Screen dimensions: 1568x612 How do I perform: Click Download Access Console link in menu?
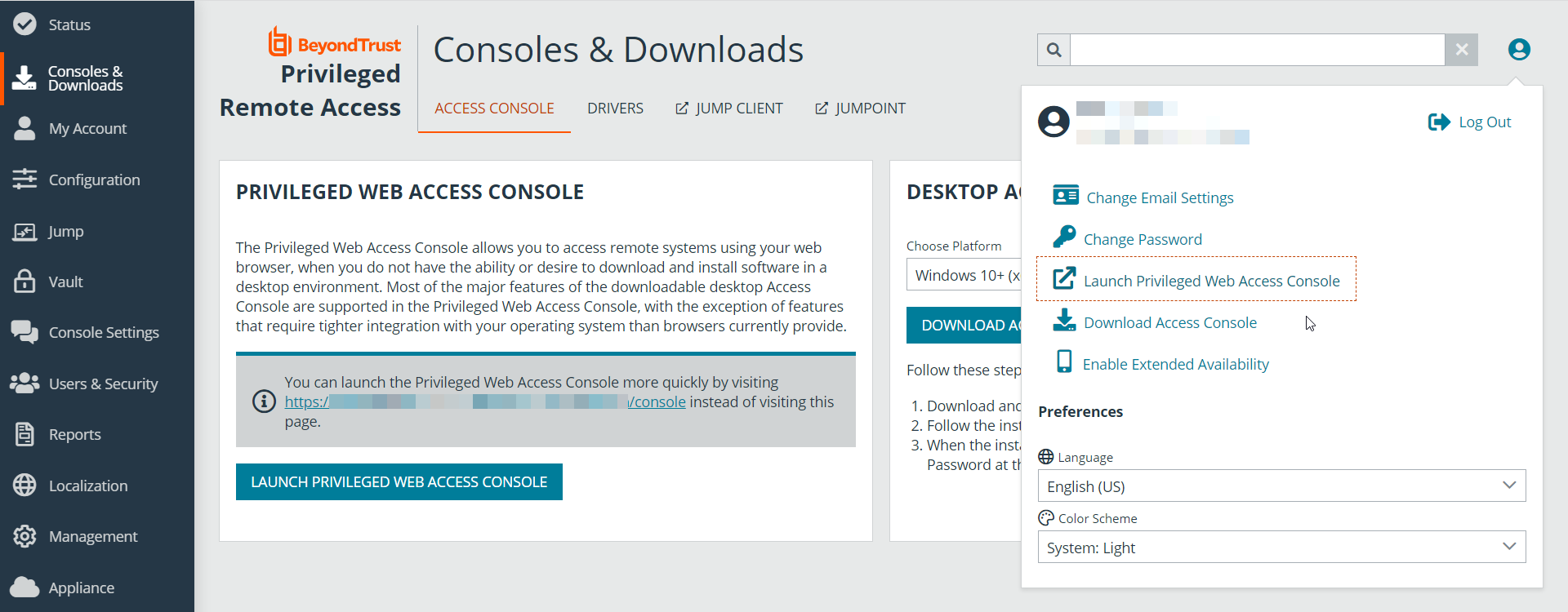(1169, 322)
